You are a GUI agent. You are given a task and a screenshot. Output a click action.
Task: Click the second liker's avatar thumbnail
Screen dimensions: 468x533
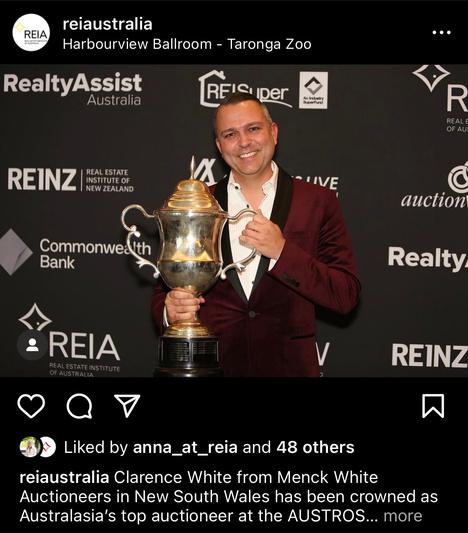[x=48, y=447]
